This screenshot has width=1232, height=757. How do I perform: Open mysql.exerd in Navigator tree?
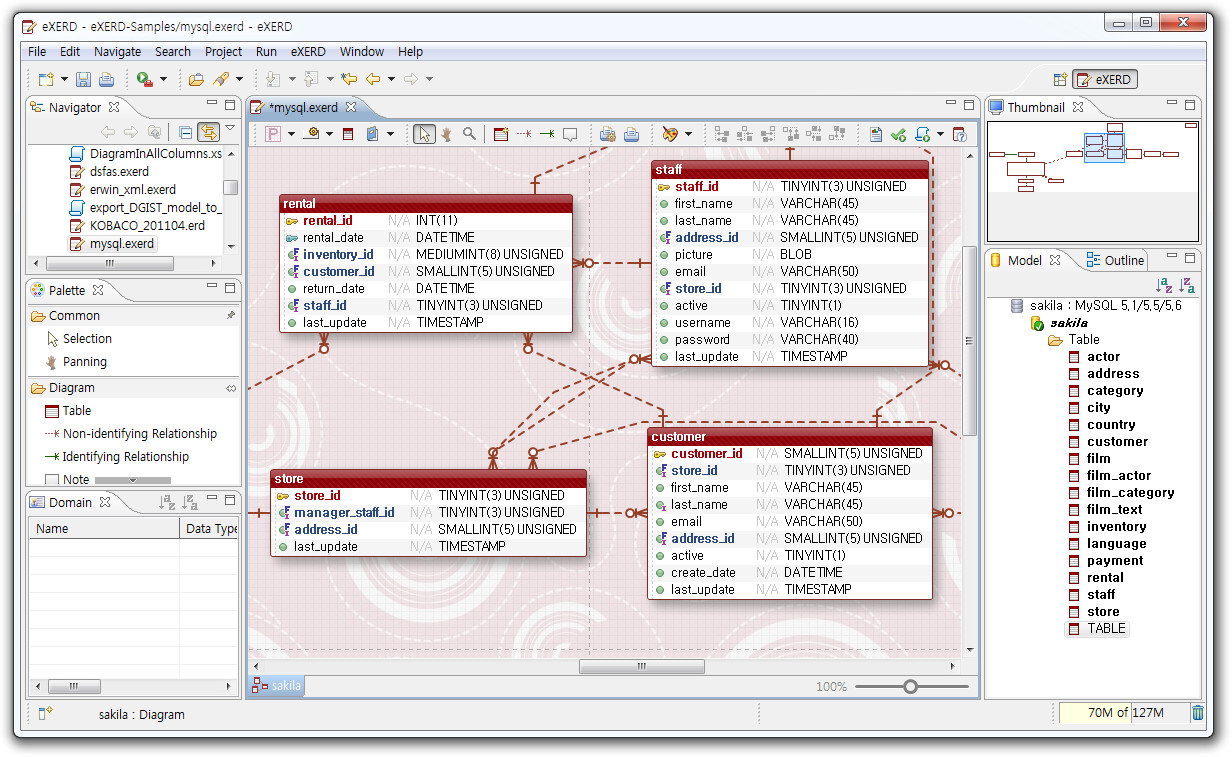tap(112, 243)
